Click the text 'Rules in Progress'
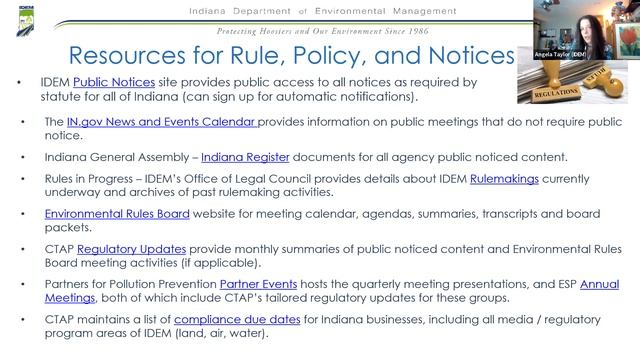This screenshot has height=360, width=640. [89, 179]
